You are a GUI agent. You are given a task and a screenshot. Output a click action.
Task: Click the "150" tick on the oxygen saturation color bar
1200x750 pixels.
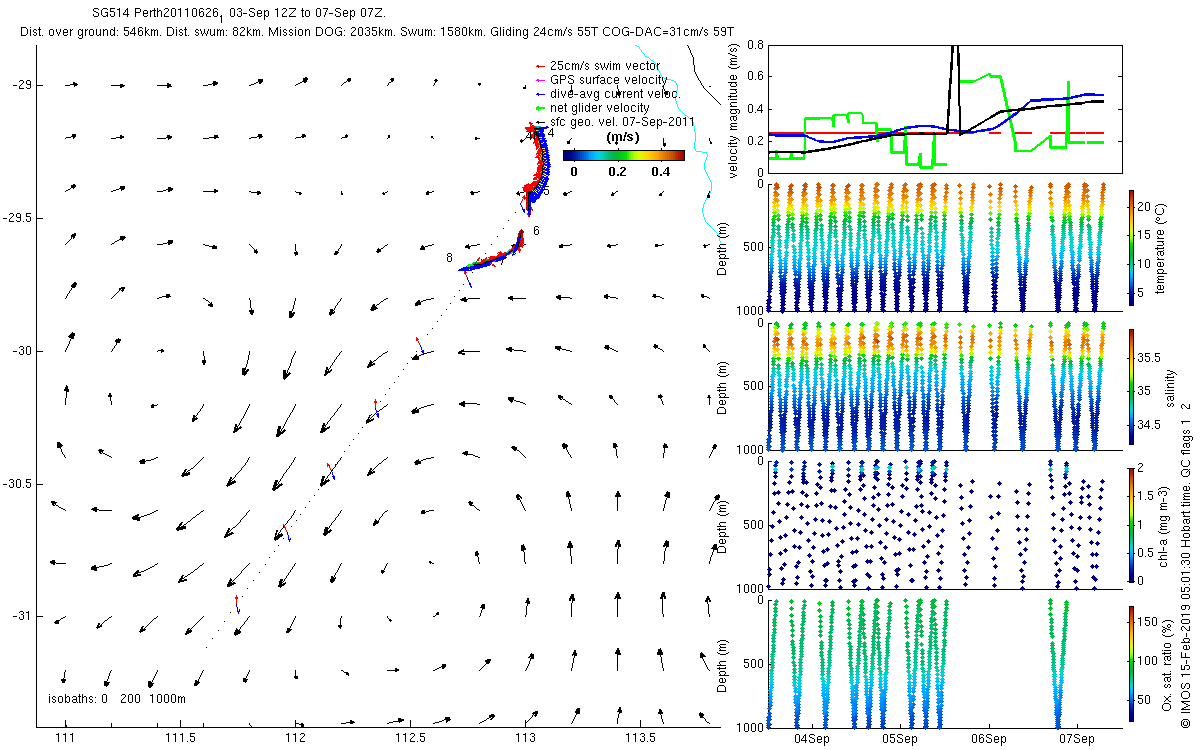click(x=1146, y=621)
